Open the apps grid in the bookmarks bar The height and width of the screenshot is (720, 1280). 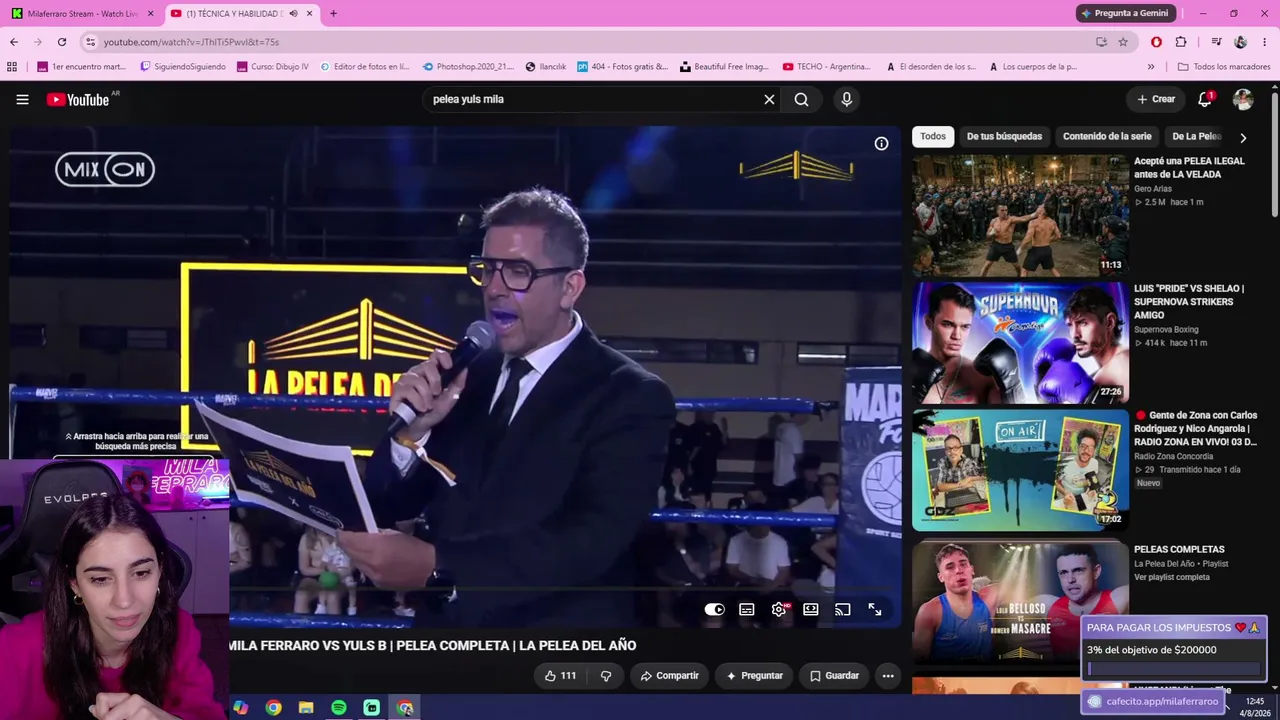point(12,67)
